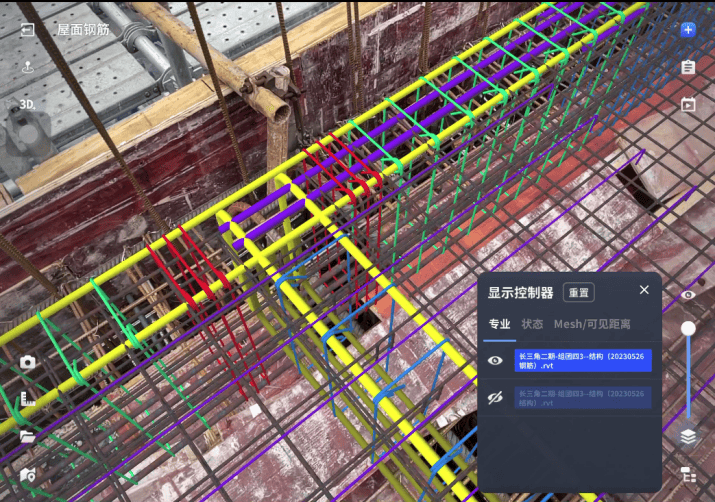The height and width of the screenshot is (502, 715).
Task: Select the ruler measurement tool
Action: 28,400
